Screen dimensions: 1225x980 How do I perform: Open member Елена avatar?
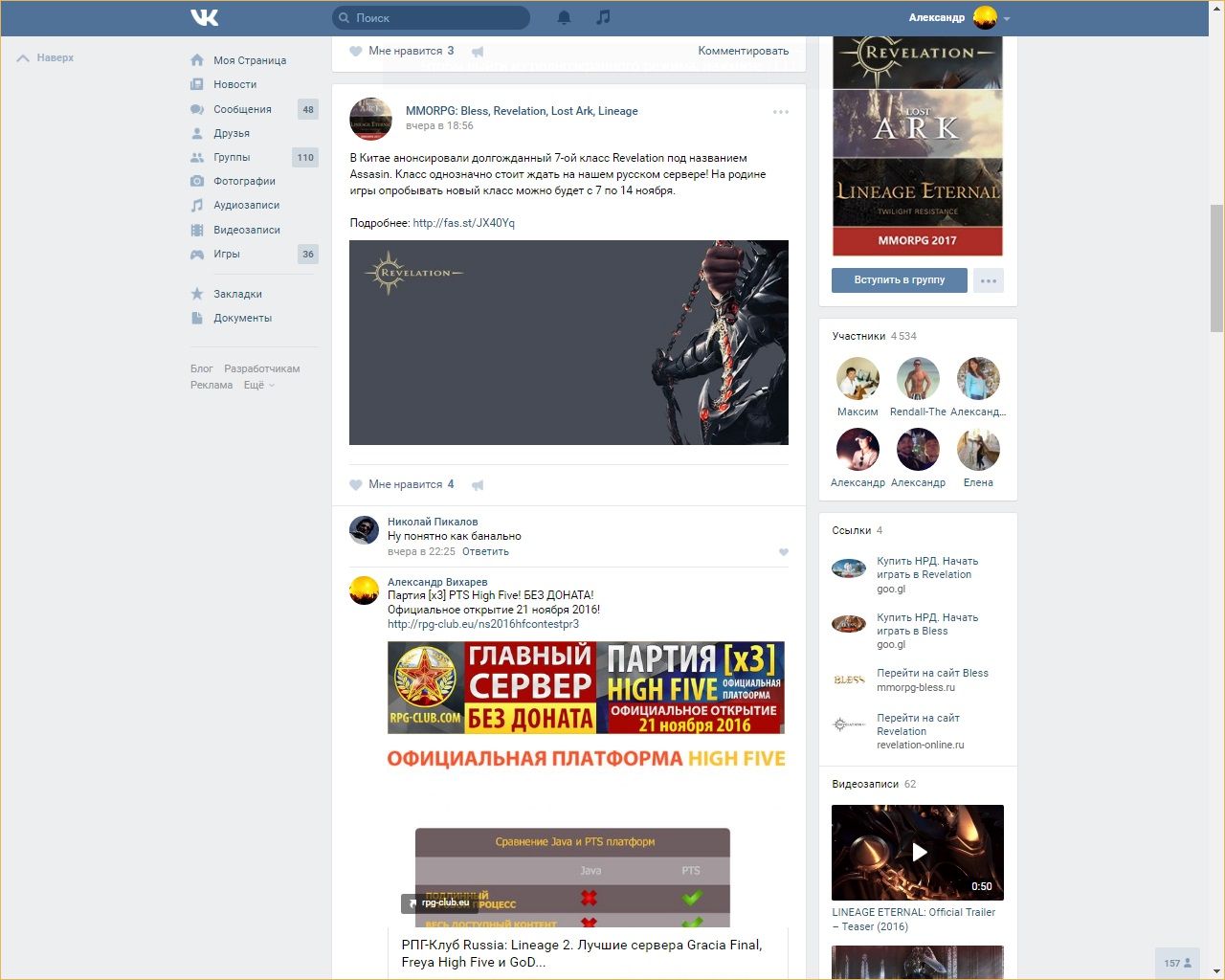(x=978, y=450)
